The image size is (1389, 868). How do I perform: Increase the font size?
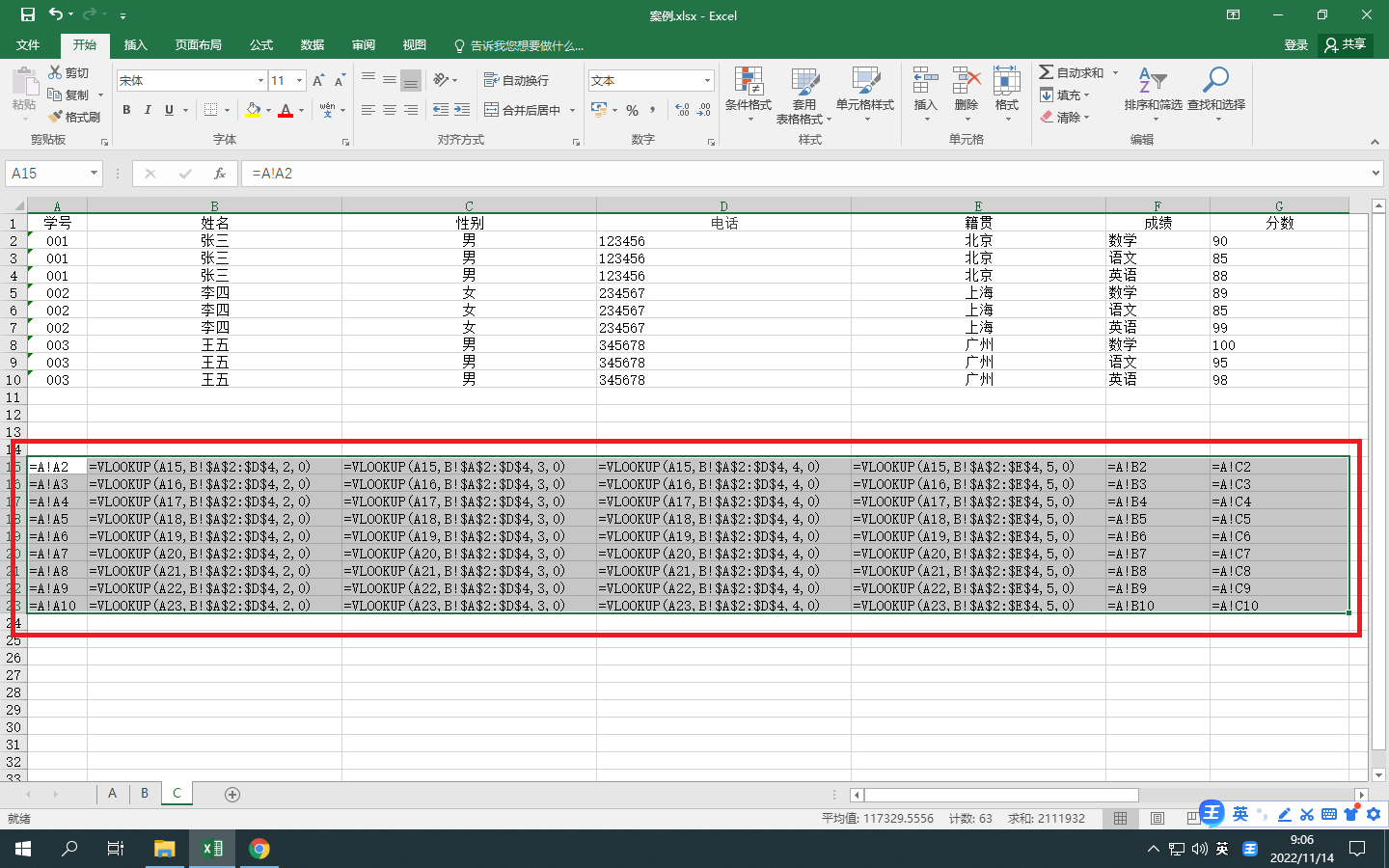(x=318, y=81)
